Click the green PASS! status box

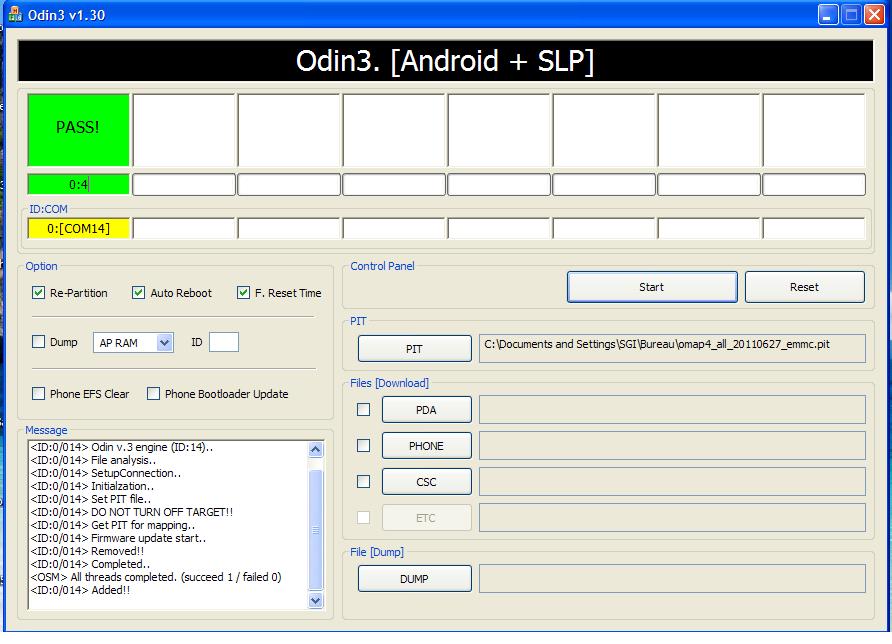[x=79, y=130]
